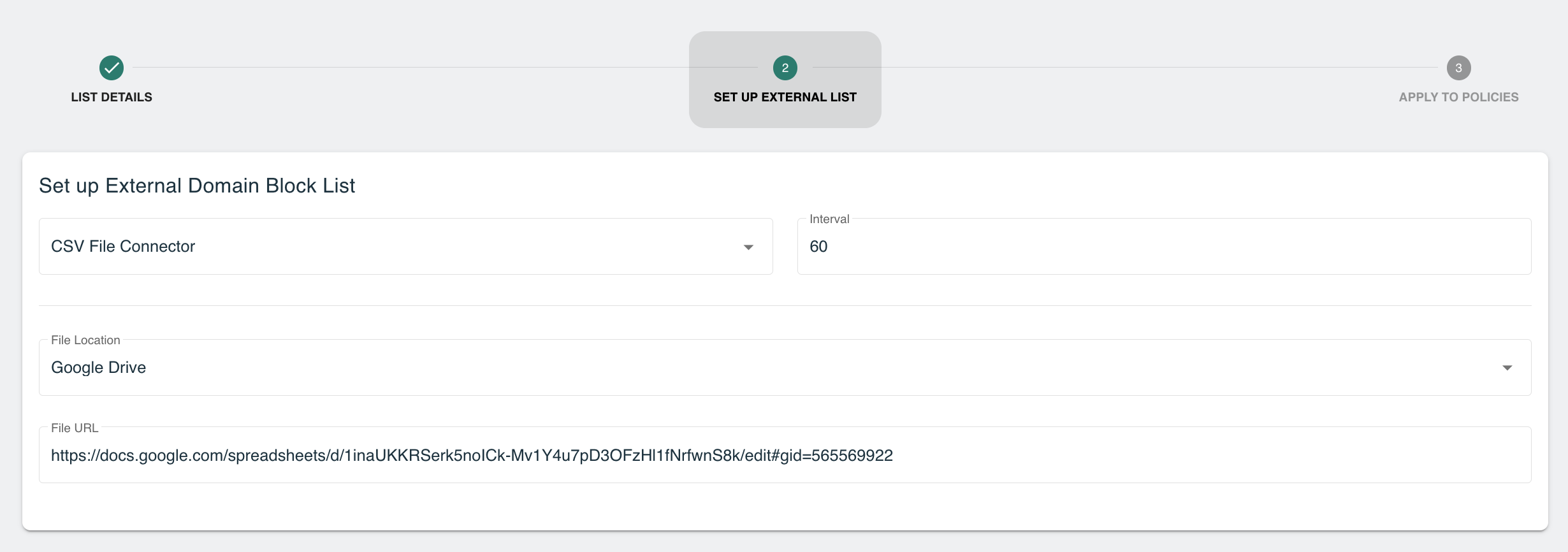Click the connector line before step 3
Screen dimensions: 1568x552
click(1125, 68)
